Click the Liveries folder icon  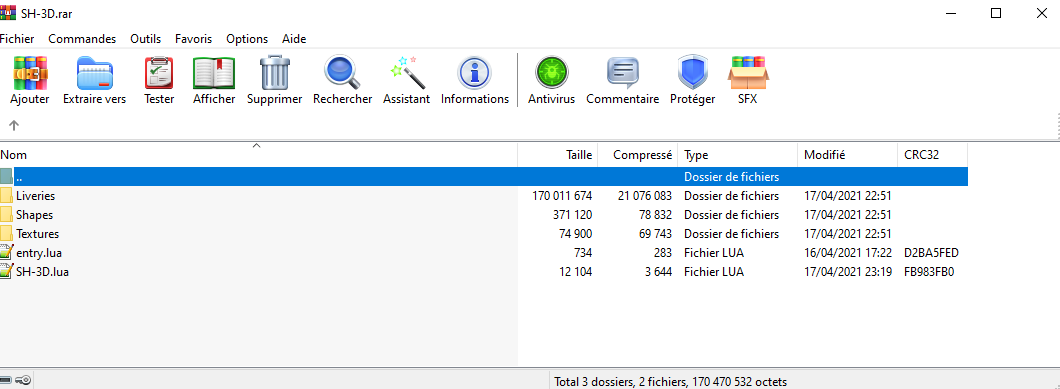(x=7, y=196)
